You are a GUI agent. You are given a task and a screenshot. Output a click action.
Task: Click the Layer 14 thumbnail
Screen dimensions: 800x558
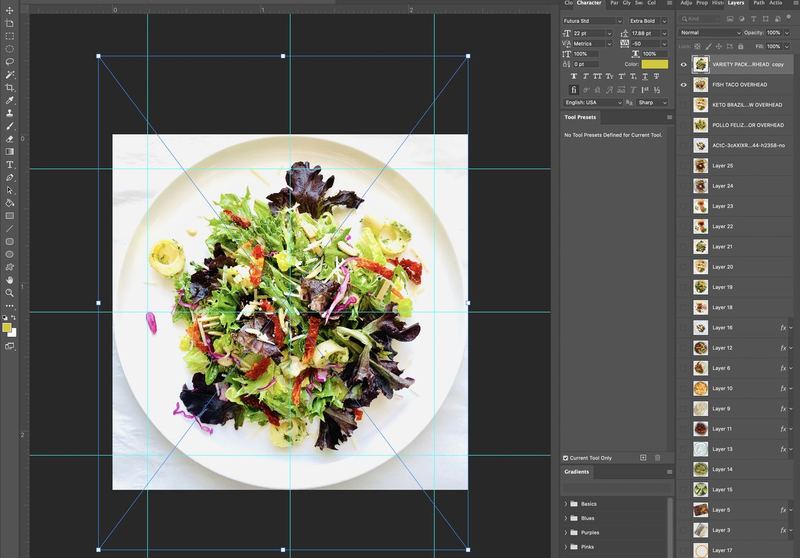(x=701, y=469)
